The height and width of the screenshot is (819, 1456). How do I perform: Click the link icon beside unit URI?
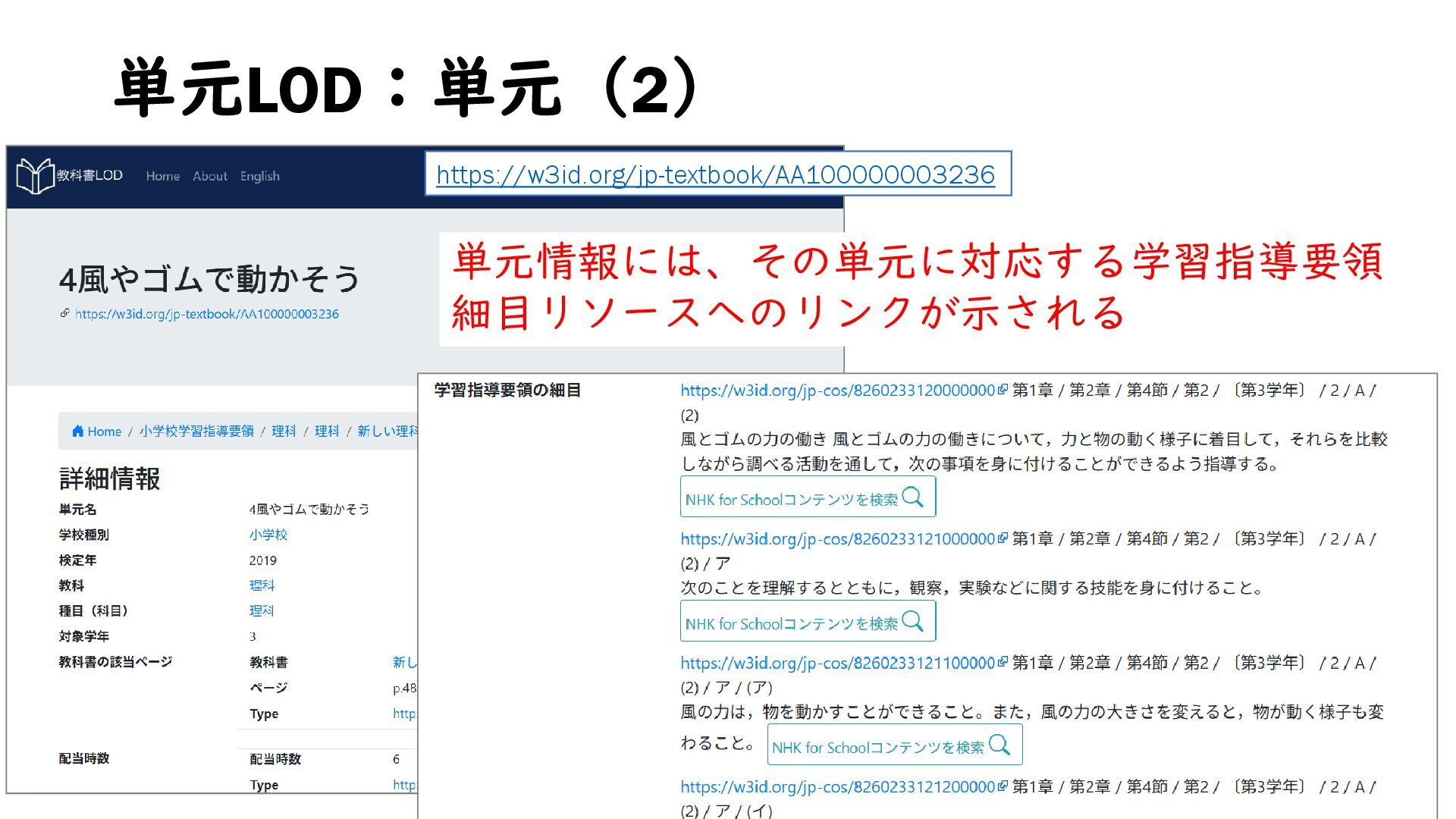click(x=65, y=313)
